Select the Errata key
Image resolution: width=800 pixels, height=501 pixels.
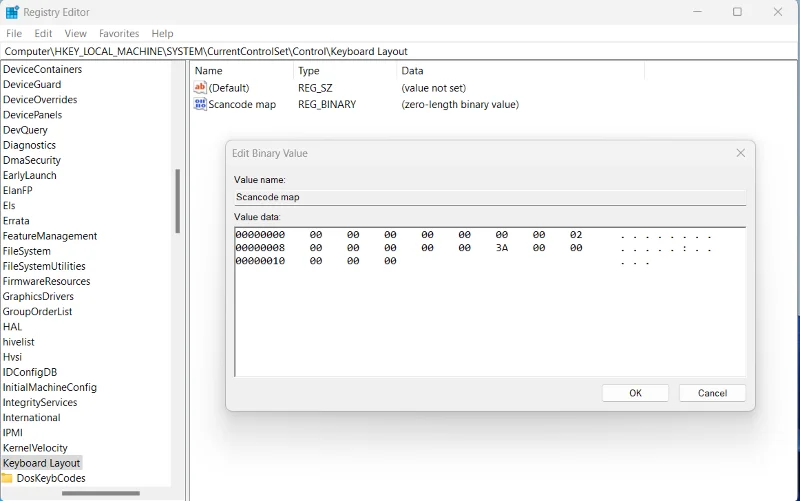[x=16, y=221]
